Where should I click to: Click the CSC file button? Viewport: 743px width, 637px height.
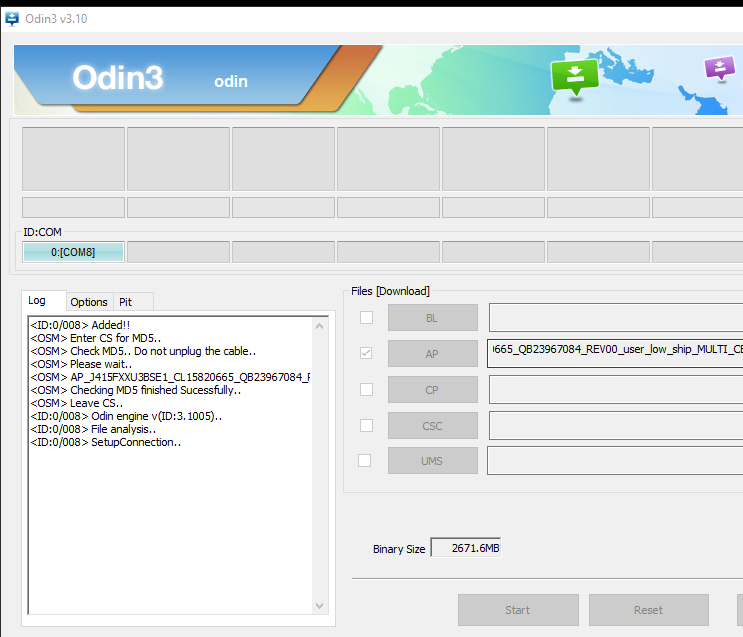point(433,426)
